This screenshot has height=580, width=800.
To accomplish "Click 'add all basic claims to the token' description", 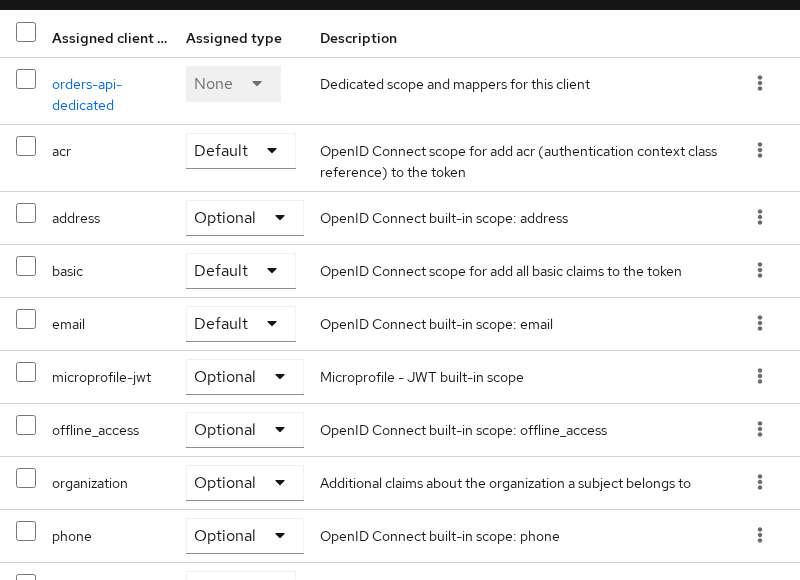I will tap(501, 271).
